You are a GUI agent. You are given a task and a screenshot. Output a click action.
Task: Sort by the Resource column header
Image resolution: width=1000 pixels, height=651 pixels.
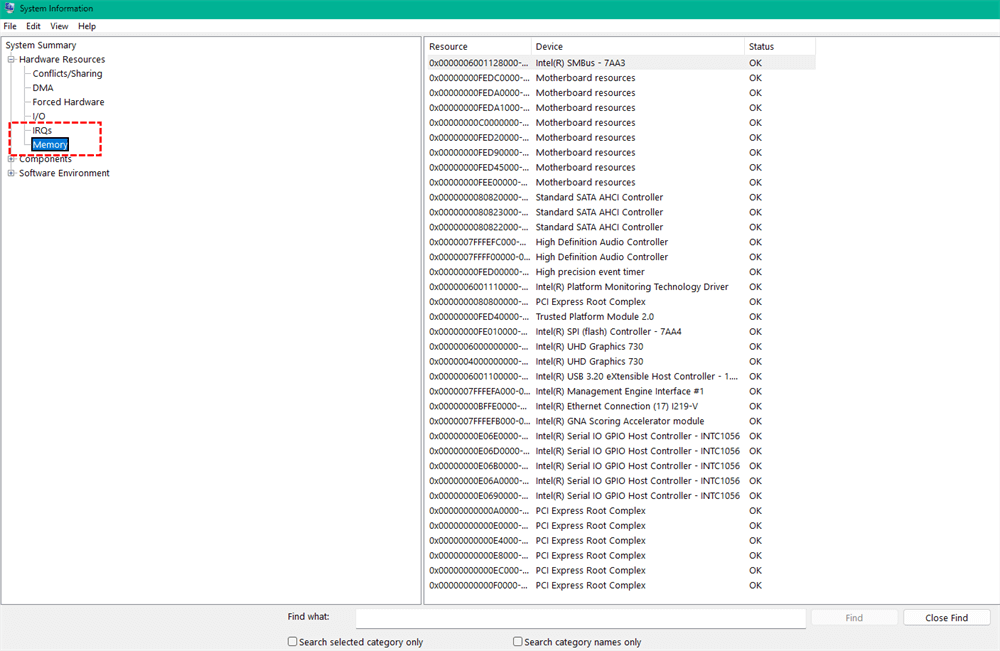click(478, 47)
